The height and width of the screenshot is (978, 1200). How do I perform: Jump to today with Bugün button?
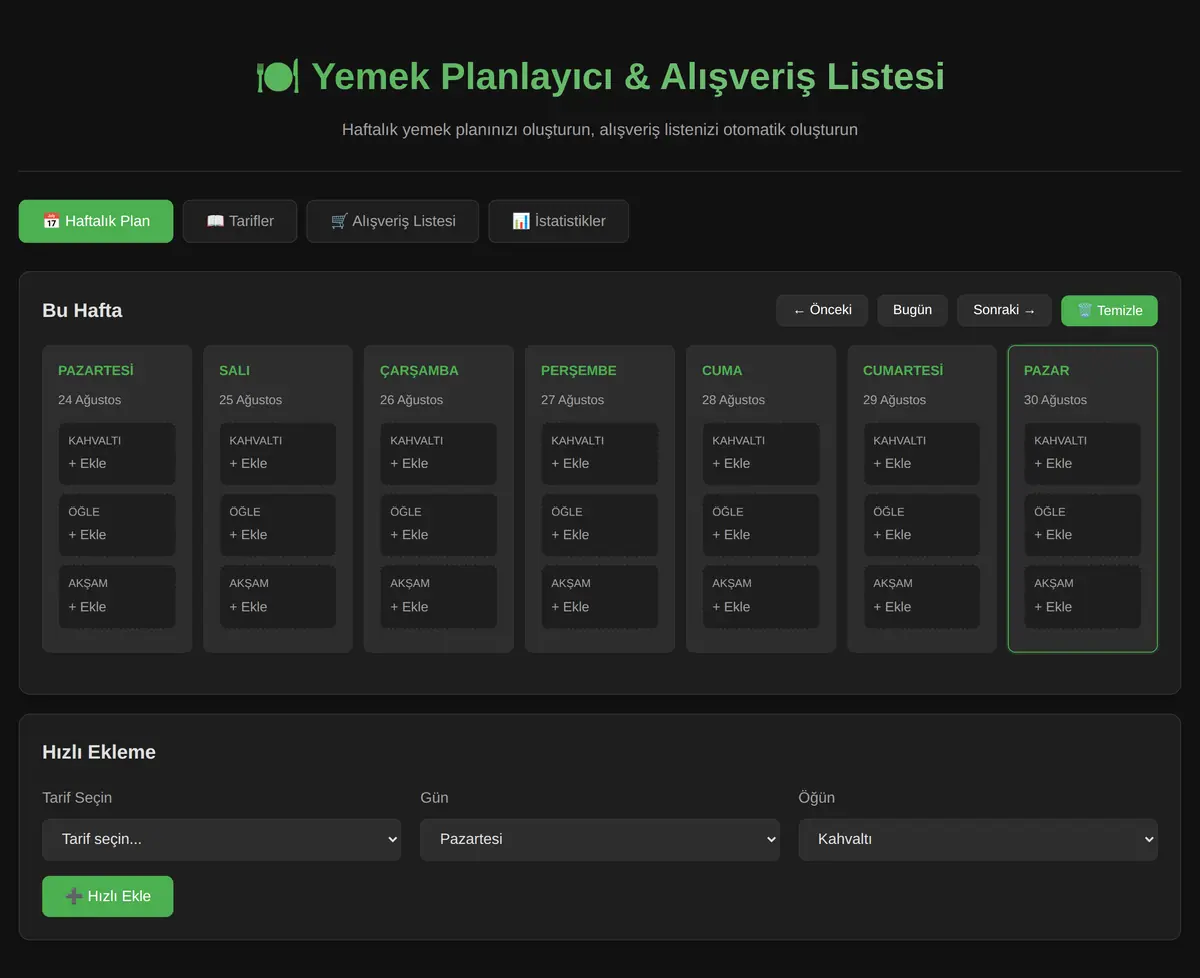coord(912,310)
